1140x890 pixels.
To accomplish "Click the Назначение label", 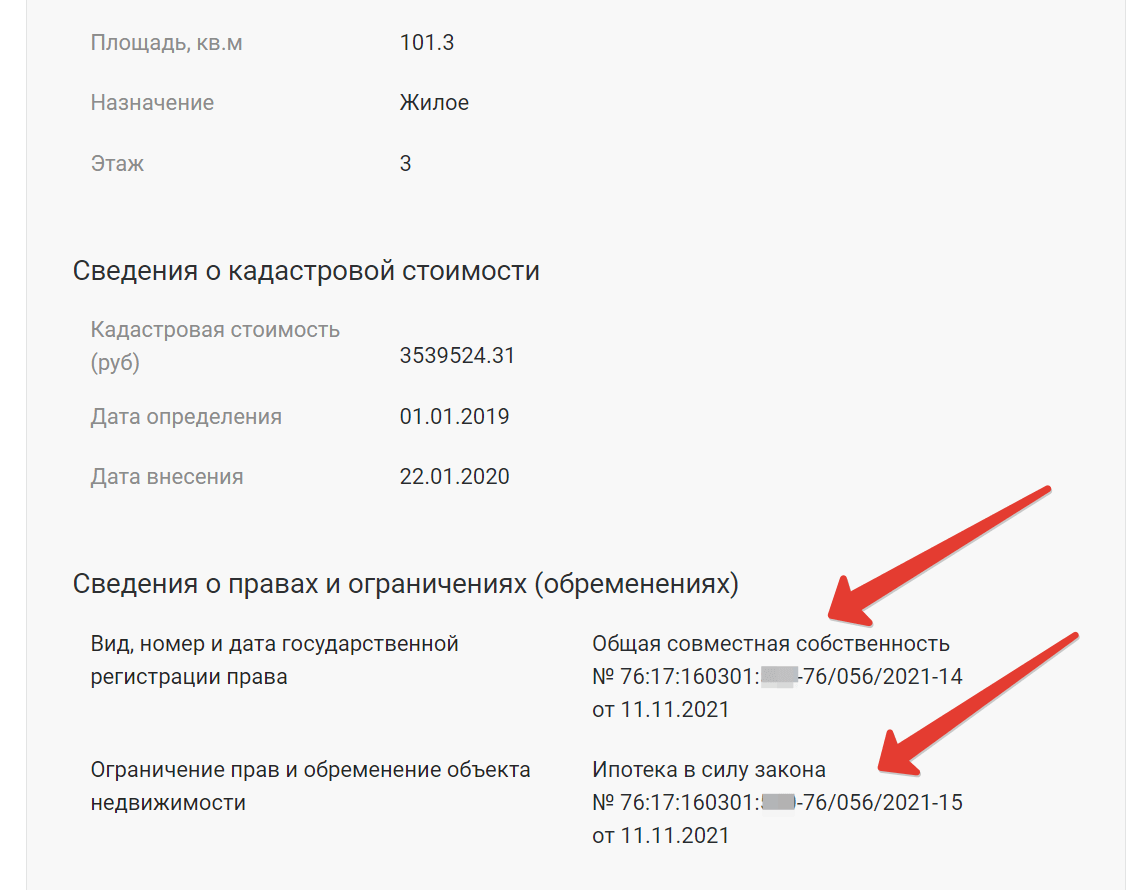I will [152, 103].
